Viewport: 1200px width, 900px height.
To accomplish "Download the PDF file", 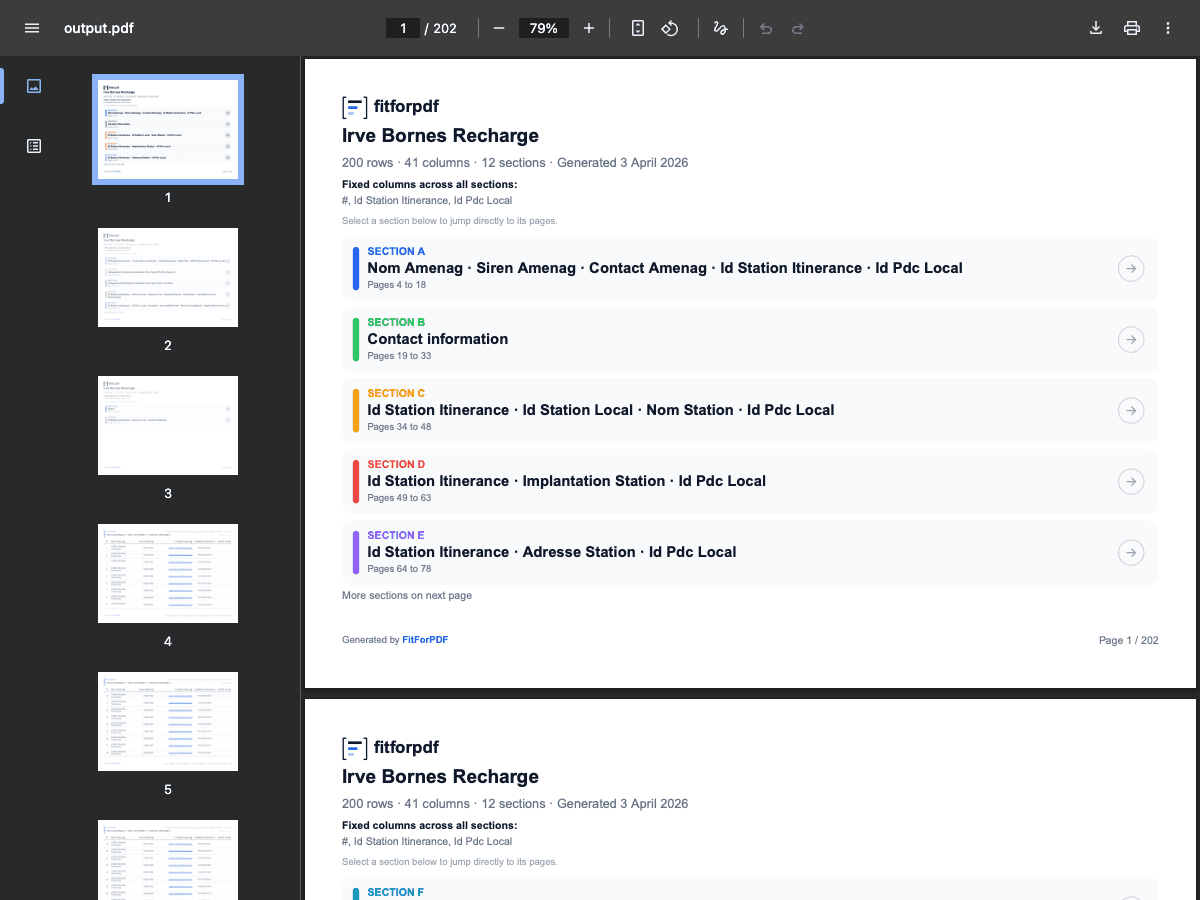I will [x=1096, y=28].
